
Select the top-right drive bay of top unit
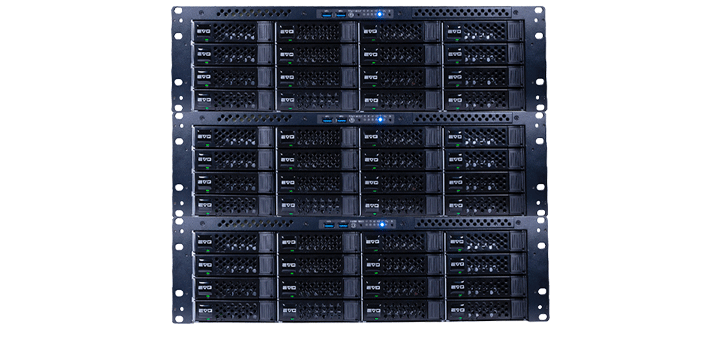pyautogui.click(x=484, y=32)
